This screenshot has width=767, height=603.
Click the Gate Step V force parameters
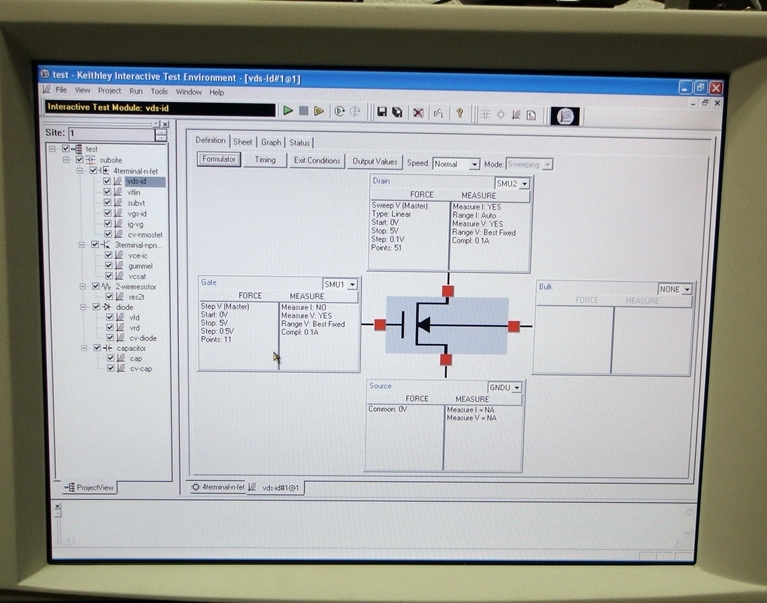coord(239,337)
